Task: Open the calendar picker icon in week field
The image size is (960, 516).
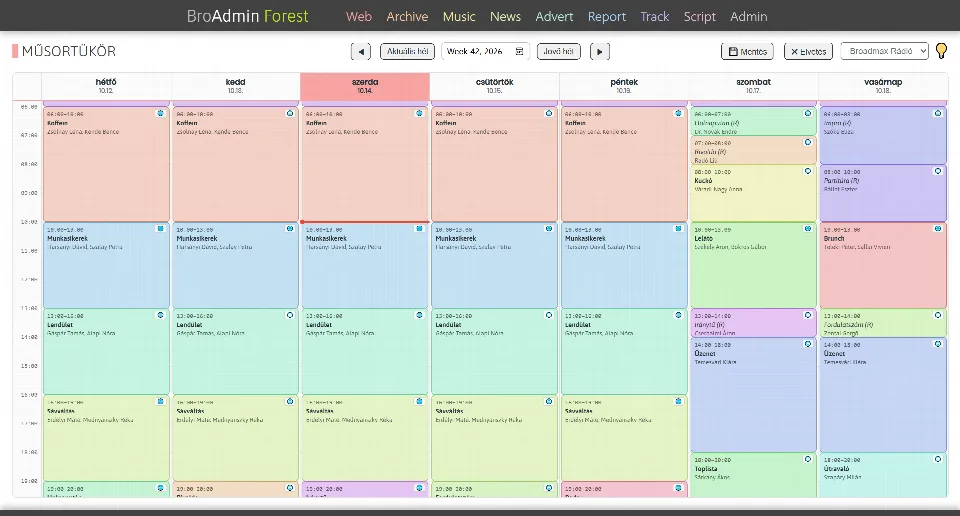Action: (x=519, y=51)
